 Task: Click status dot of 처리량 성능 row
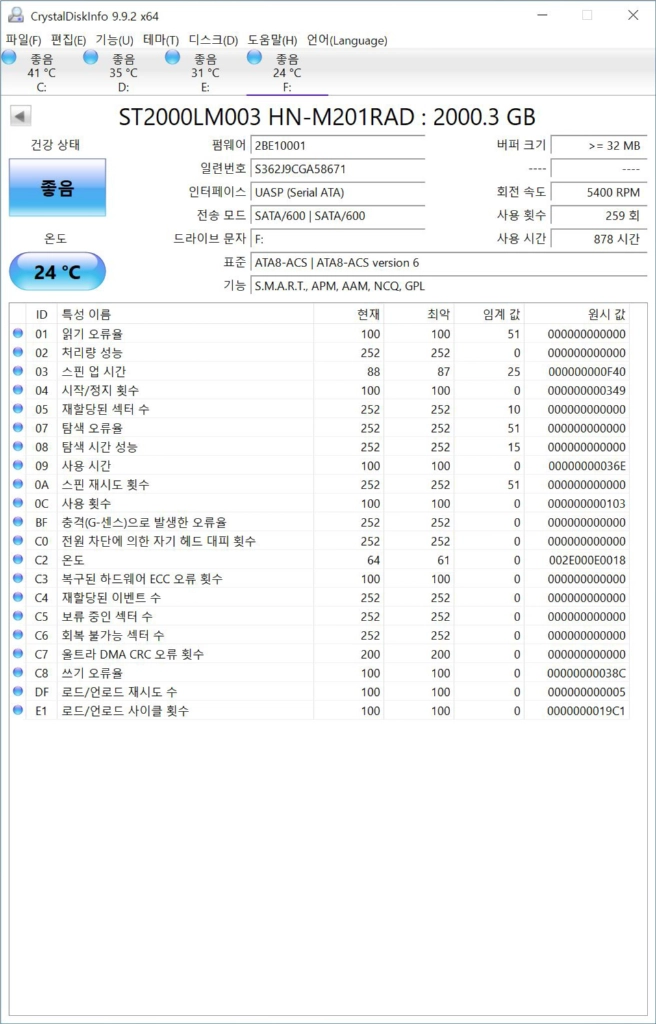[x=18, y=353]
